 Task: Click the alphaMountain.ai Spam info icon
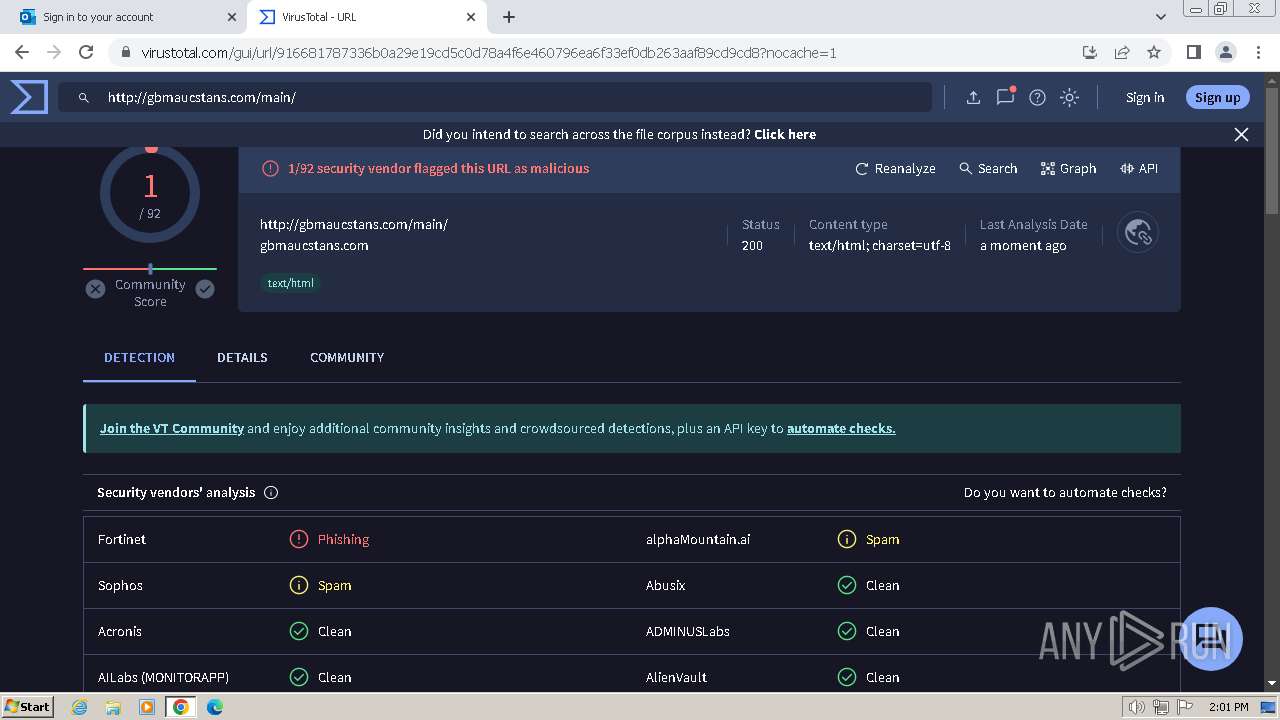tap(846, 539)
